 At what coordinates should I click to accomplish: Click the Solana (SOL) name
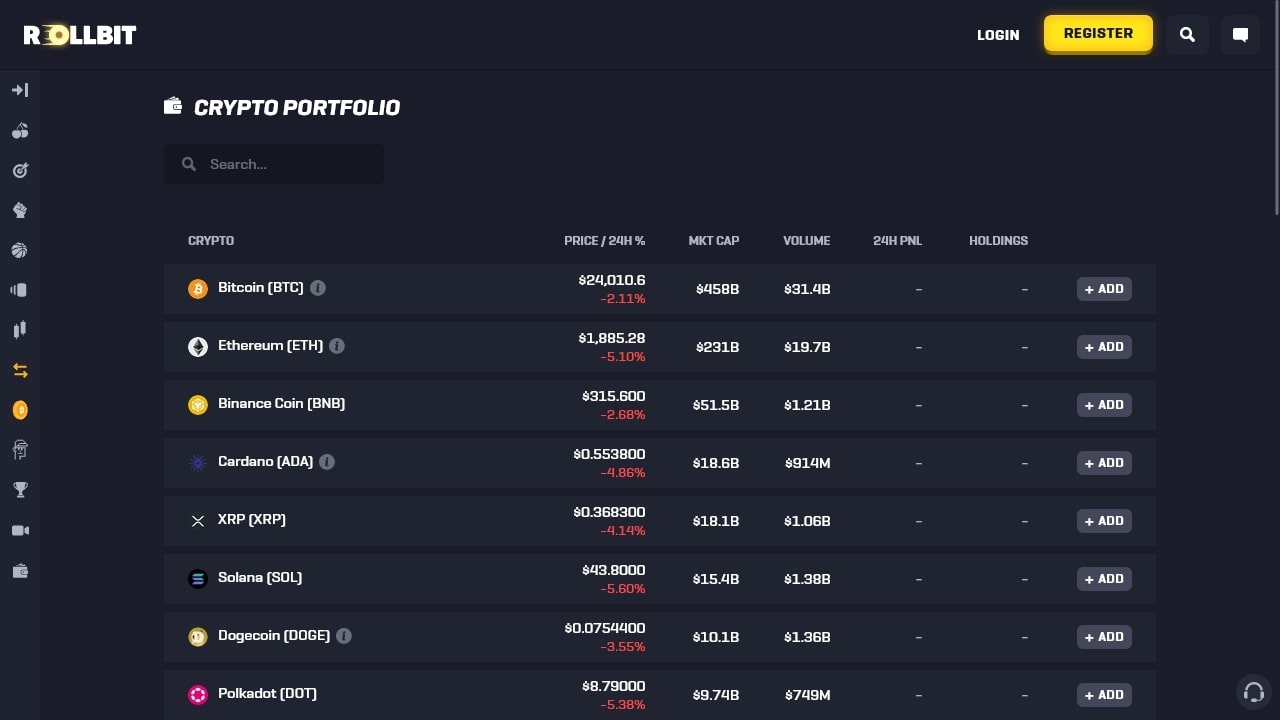click(x=260, y=577)
